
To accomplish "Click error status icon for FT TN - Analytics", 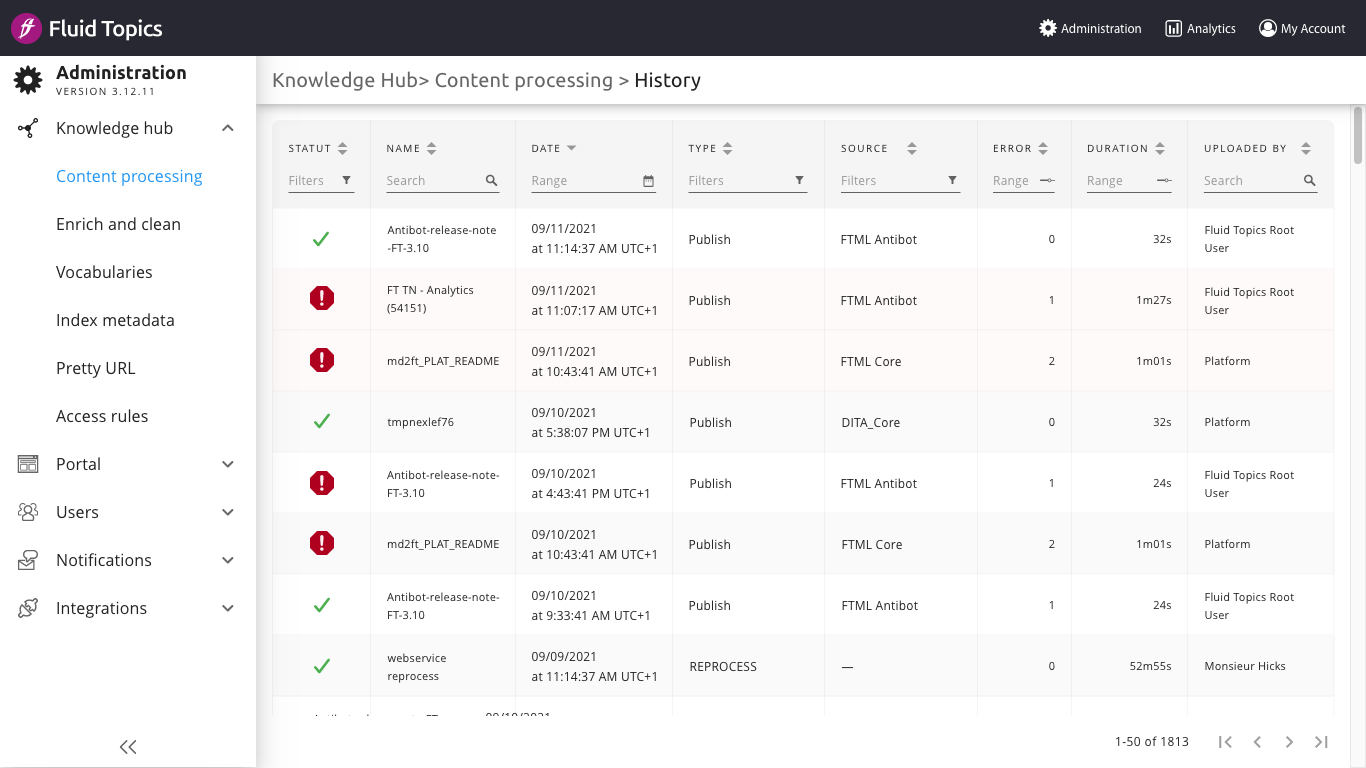I will click(x=322, y=298).
